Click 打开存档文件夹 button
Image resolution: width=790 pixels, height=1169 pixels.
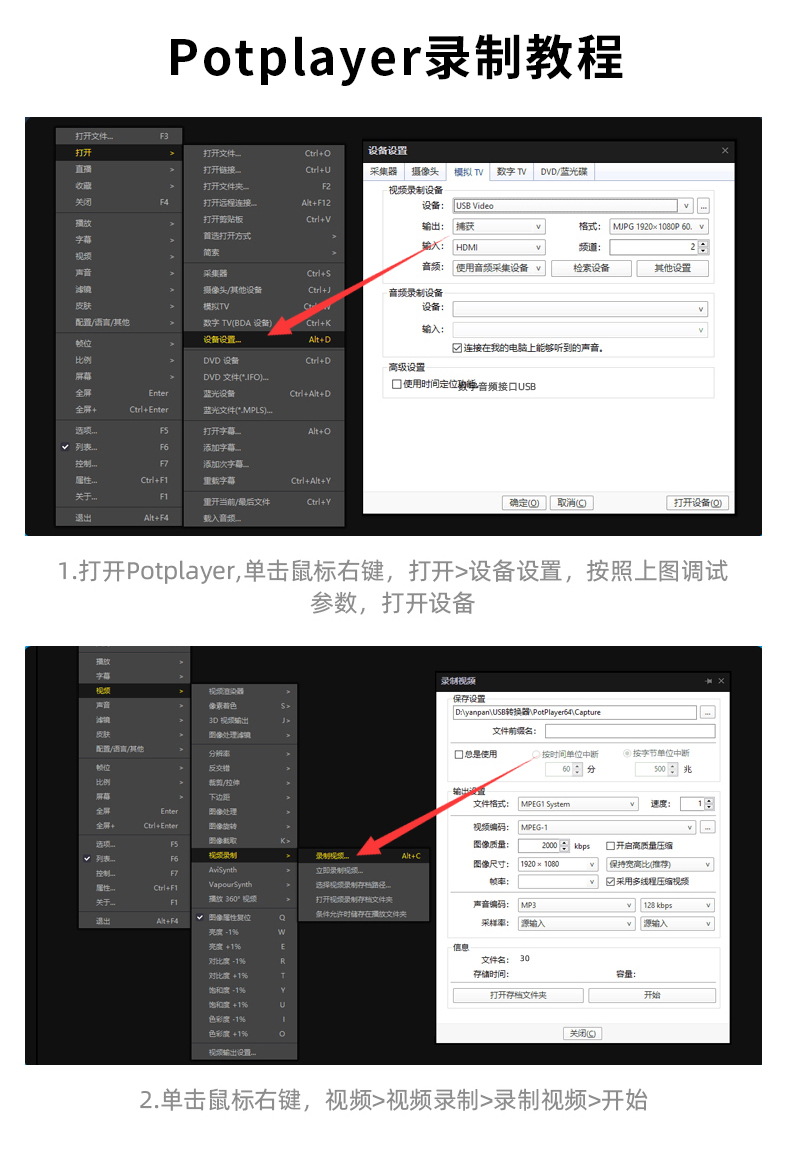click(518, 995)
